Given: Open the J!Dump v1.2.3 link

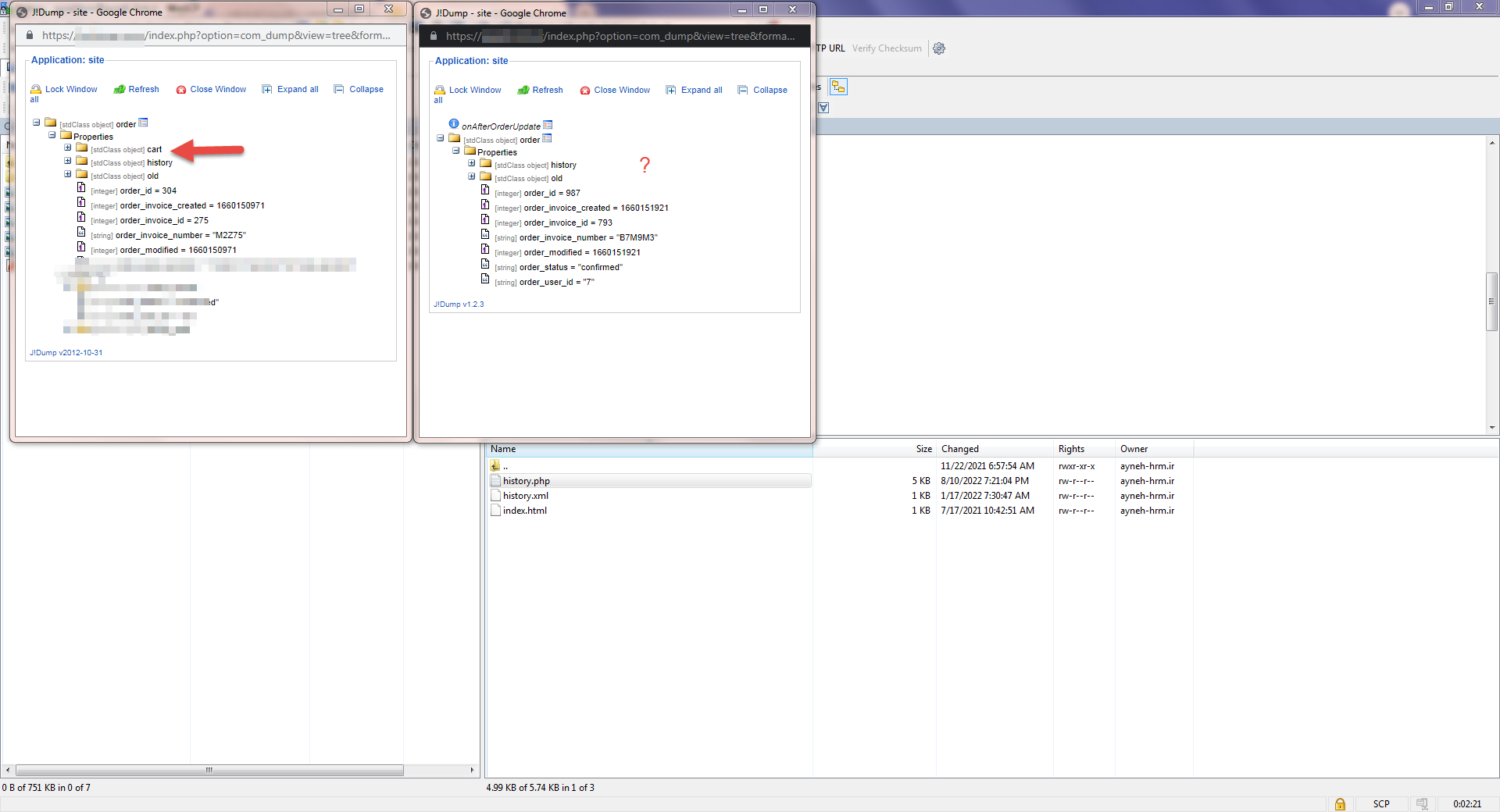Looking at the screenshot, I should point(459,304).
